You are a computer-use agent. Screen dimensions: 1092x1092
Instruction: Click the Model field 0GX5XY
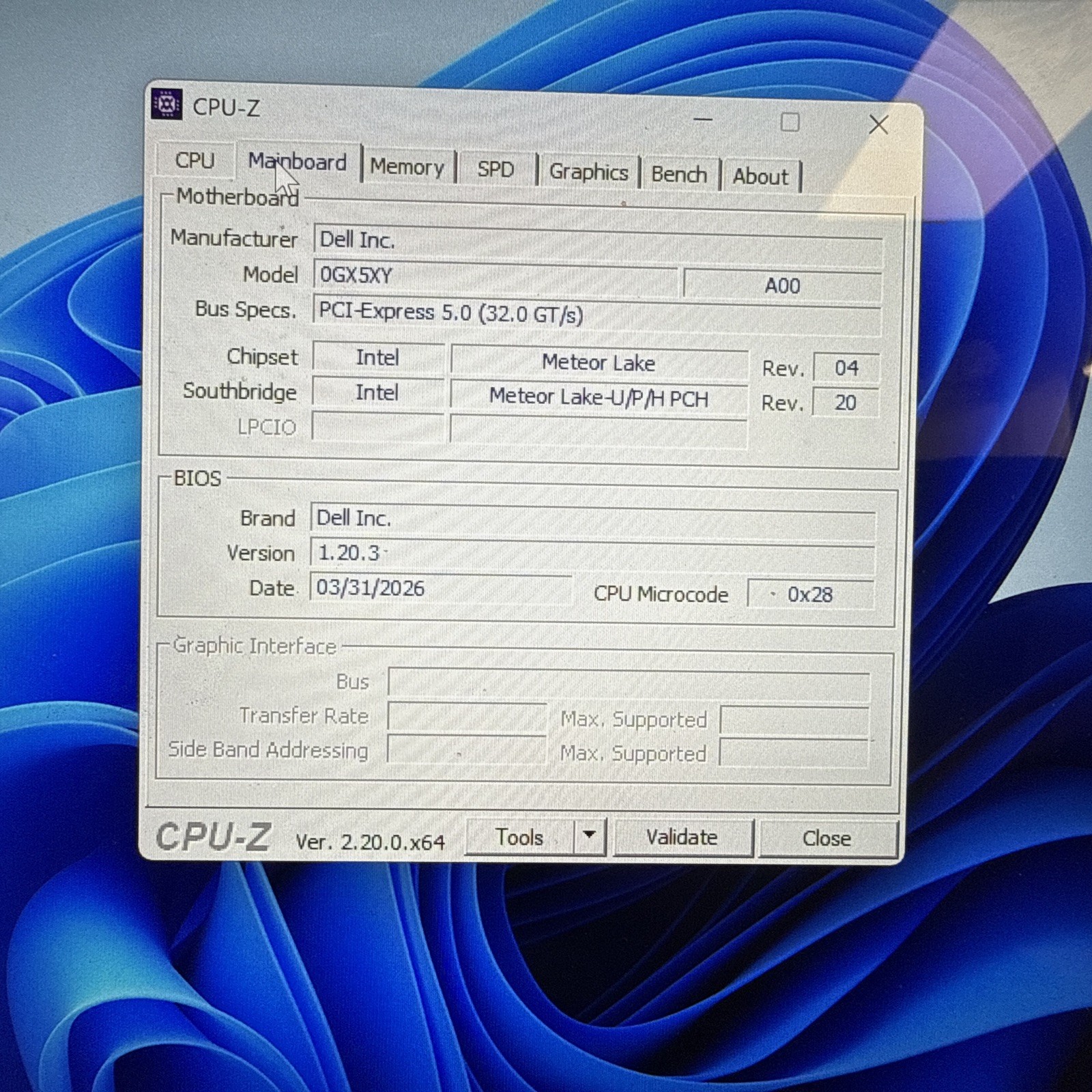pos(495,277)
